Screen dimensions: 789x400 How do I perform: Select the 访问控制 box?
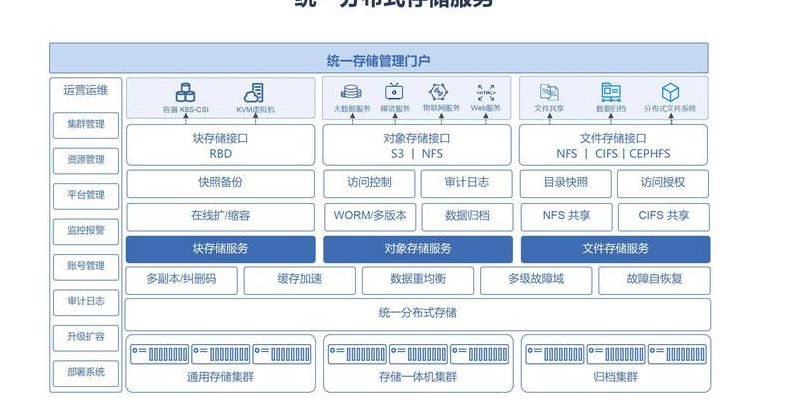[x=369, y=184]
